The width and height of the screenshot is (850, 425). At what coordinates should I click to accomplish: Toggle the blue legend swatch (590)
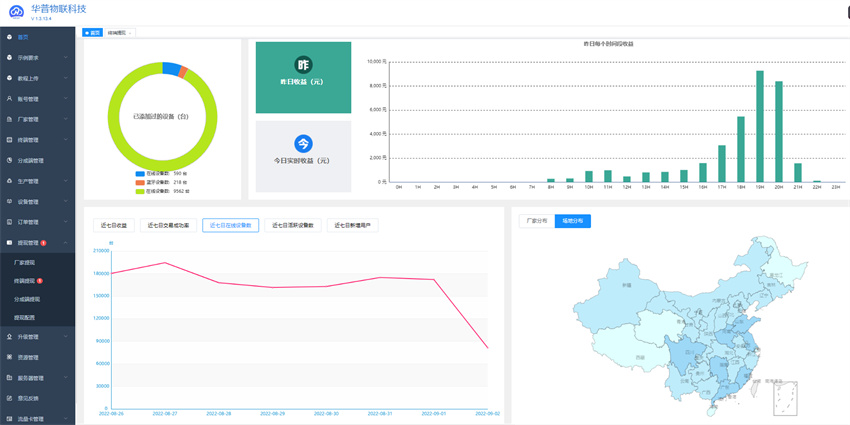tap(139, 173)
